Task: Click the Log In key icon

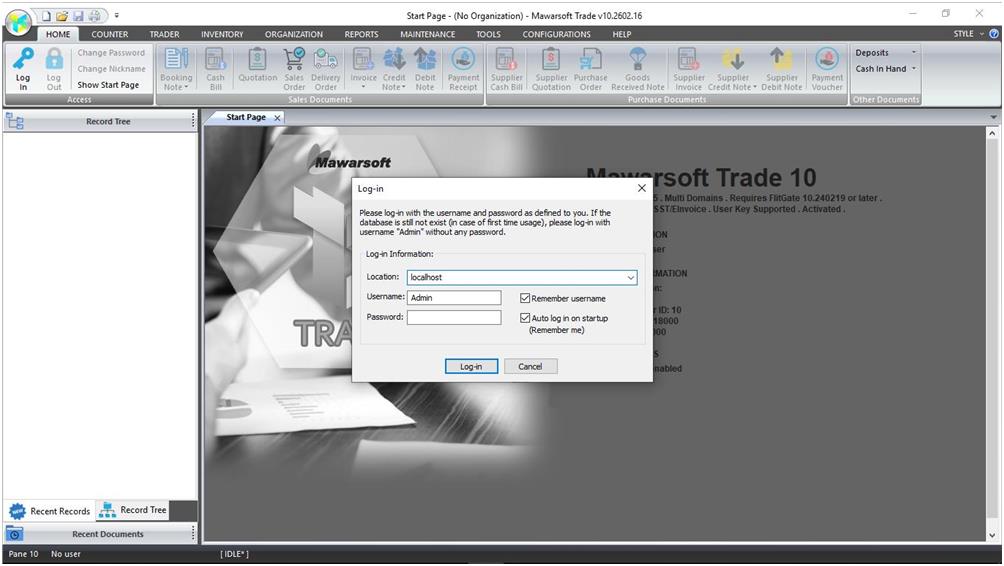Action: click(x=23, y=60)
